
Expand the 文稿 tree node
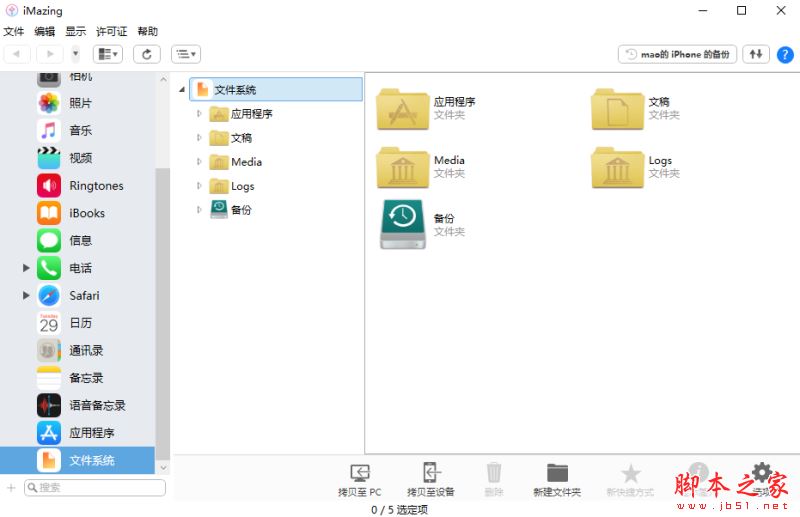(x=199, y=137)
